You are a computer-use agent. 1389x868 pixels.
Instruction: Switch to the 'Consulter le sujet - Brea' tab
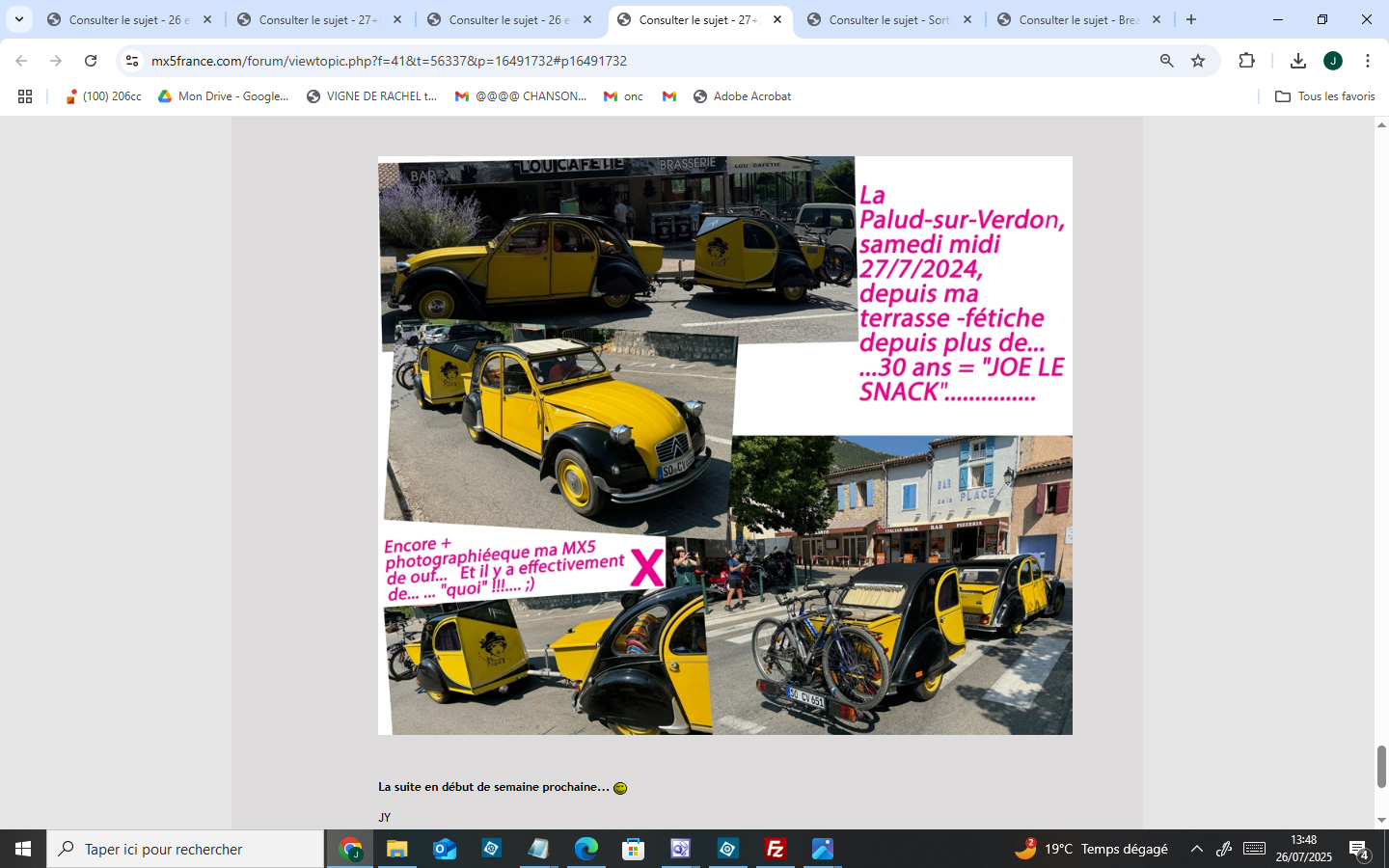[1077, 19]
